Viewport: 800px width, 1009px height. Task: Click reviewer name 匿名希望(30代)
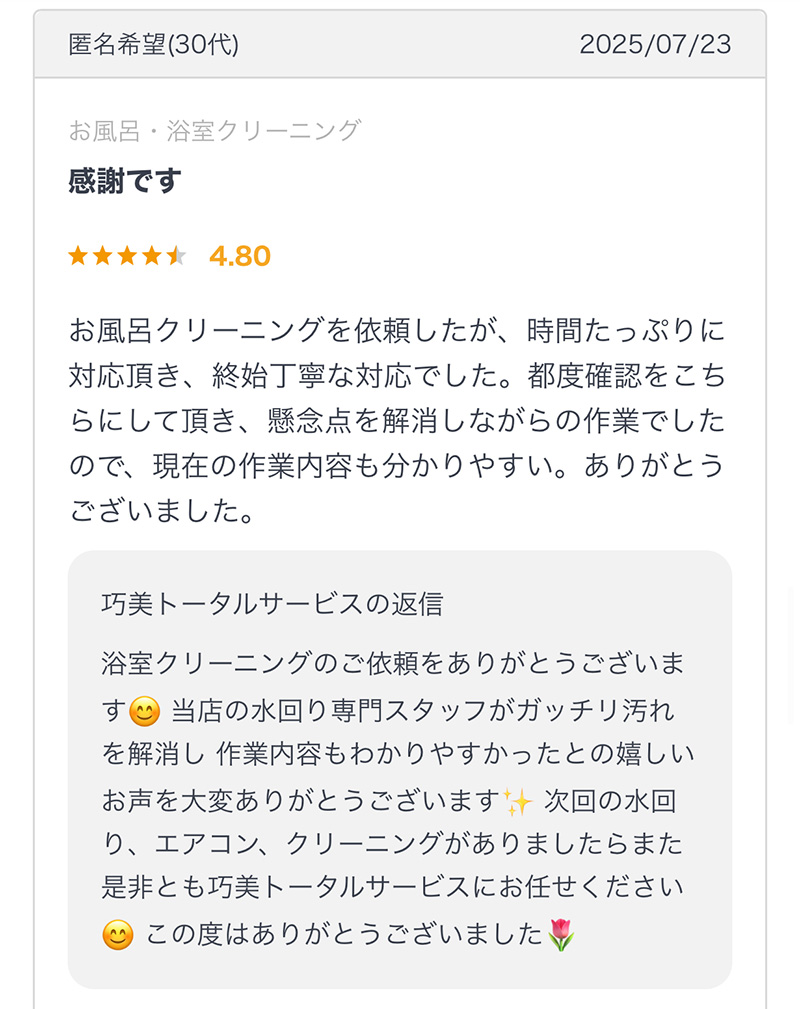click(x=154, y=44)
